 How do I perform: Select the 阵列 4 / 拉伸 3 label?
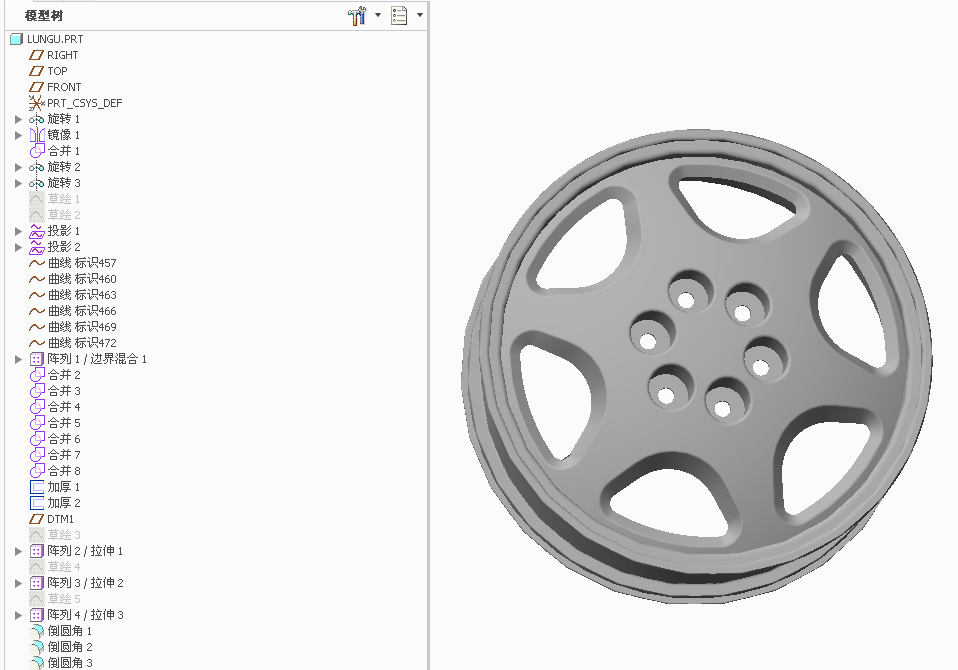point(86,615)
